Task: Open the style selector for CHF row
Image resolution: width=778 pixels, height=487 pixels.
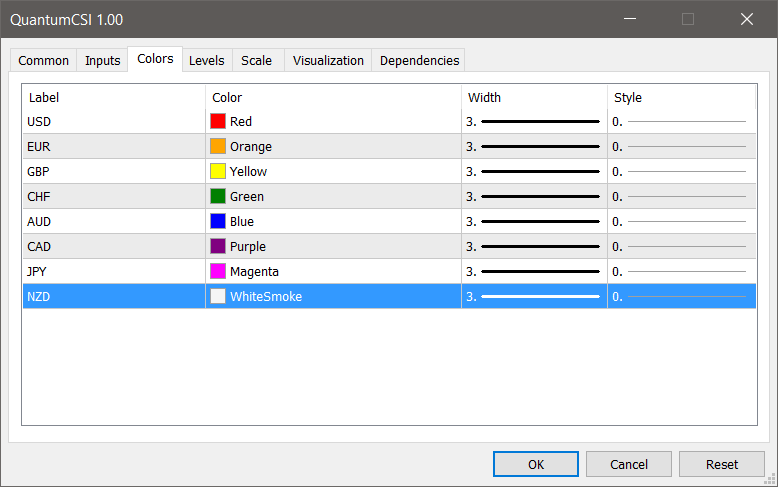Action: pos(680,196)
